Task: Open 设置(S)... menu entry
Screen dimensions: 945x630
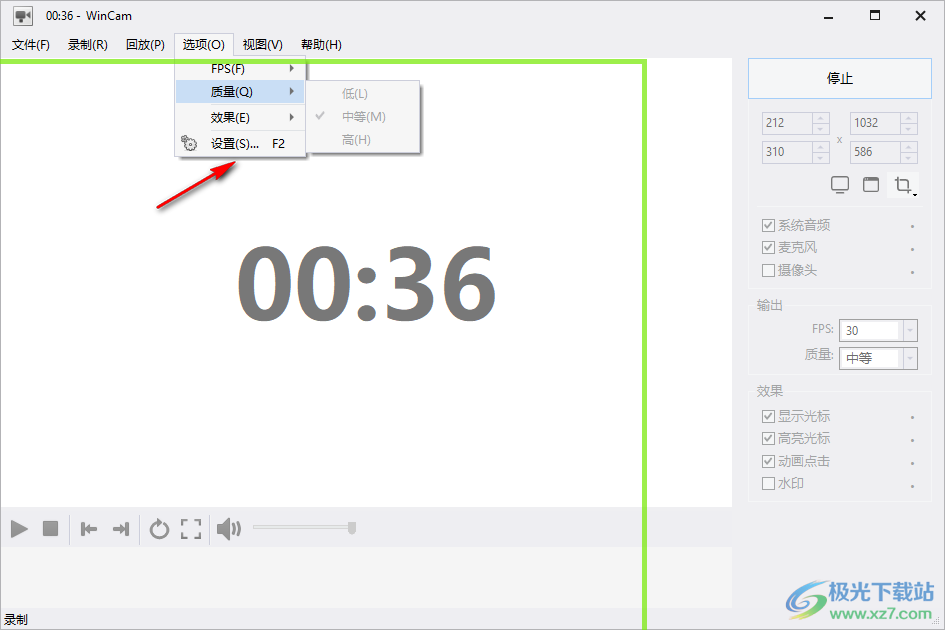Action: pyautogui.click(x=240, y=143)
